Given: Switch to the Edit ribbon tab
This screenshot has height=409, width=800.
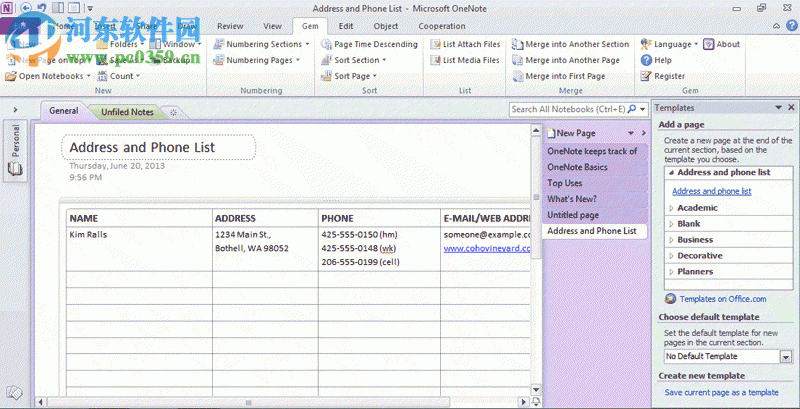Looking at the screenshot, I should pos(346,26).
